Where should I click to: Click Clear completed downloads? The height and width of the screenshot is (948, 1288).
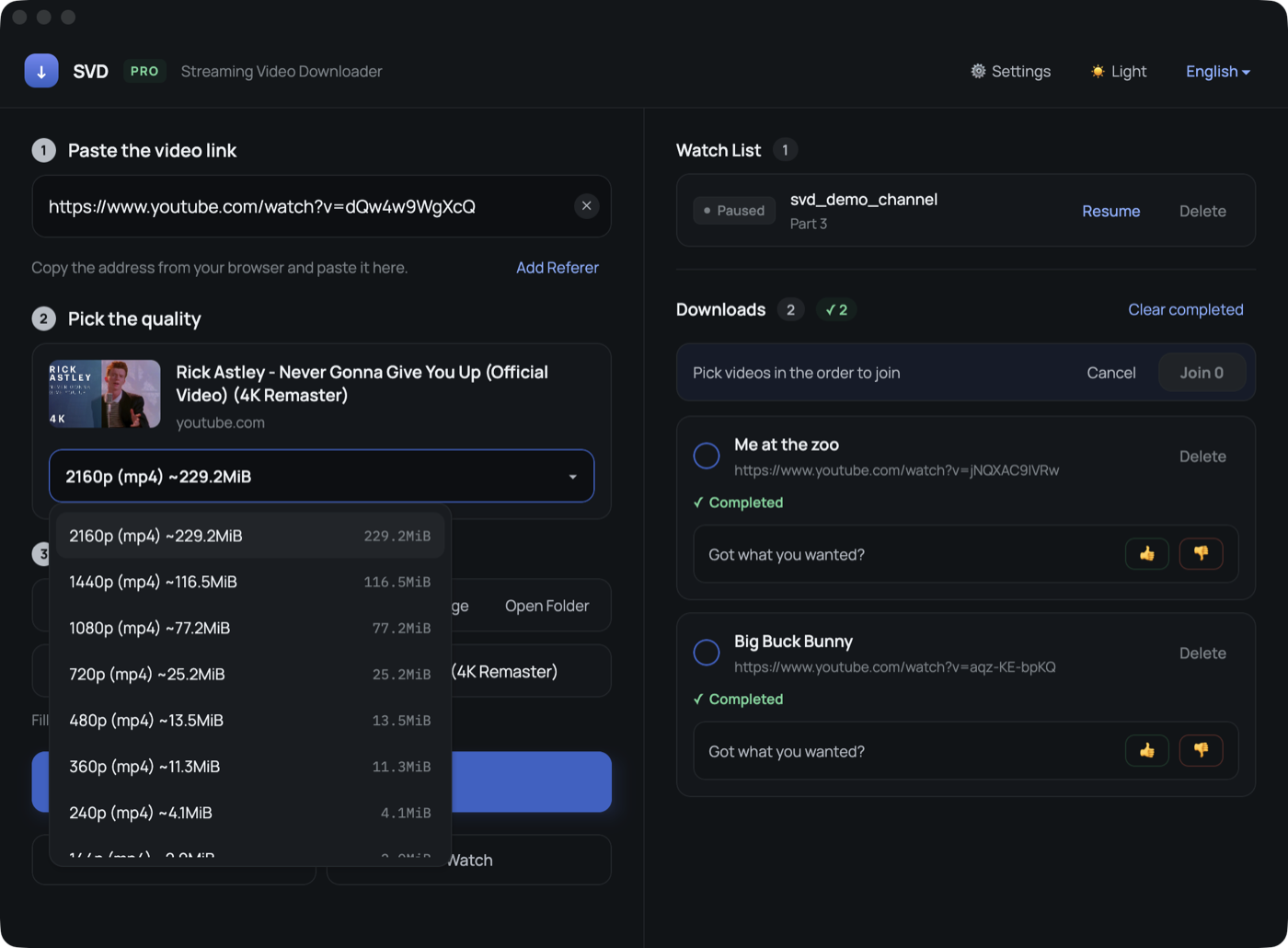click(x=1186, y=309)
